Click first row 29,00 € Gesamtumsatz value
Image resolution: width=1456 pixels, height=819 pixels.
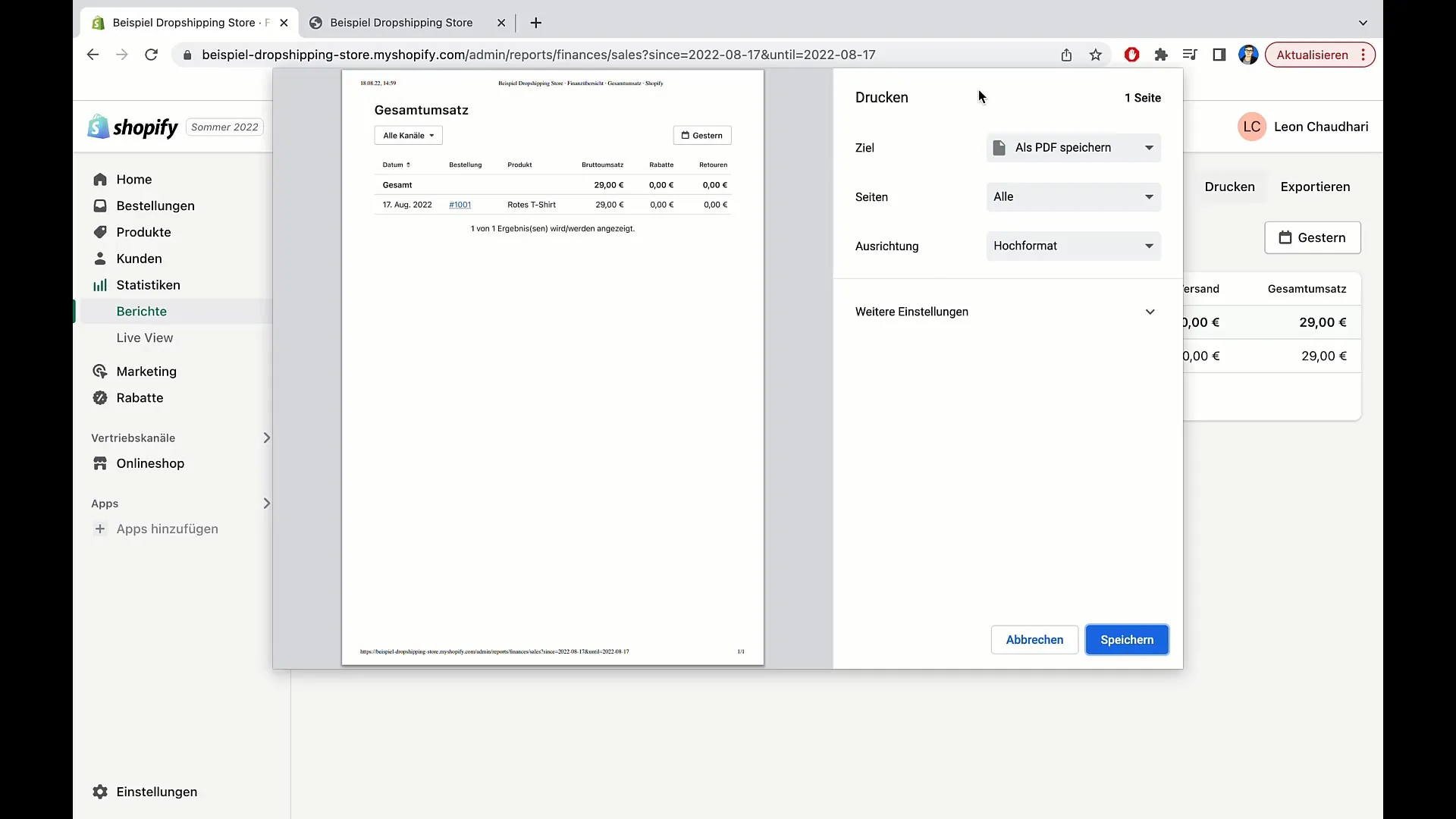(1323, 322)
